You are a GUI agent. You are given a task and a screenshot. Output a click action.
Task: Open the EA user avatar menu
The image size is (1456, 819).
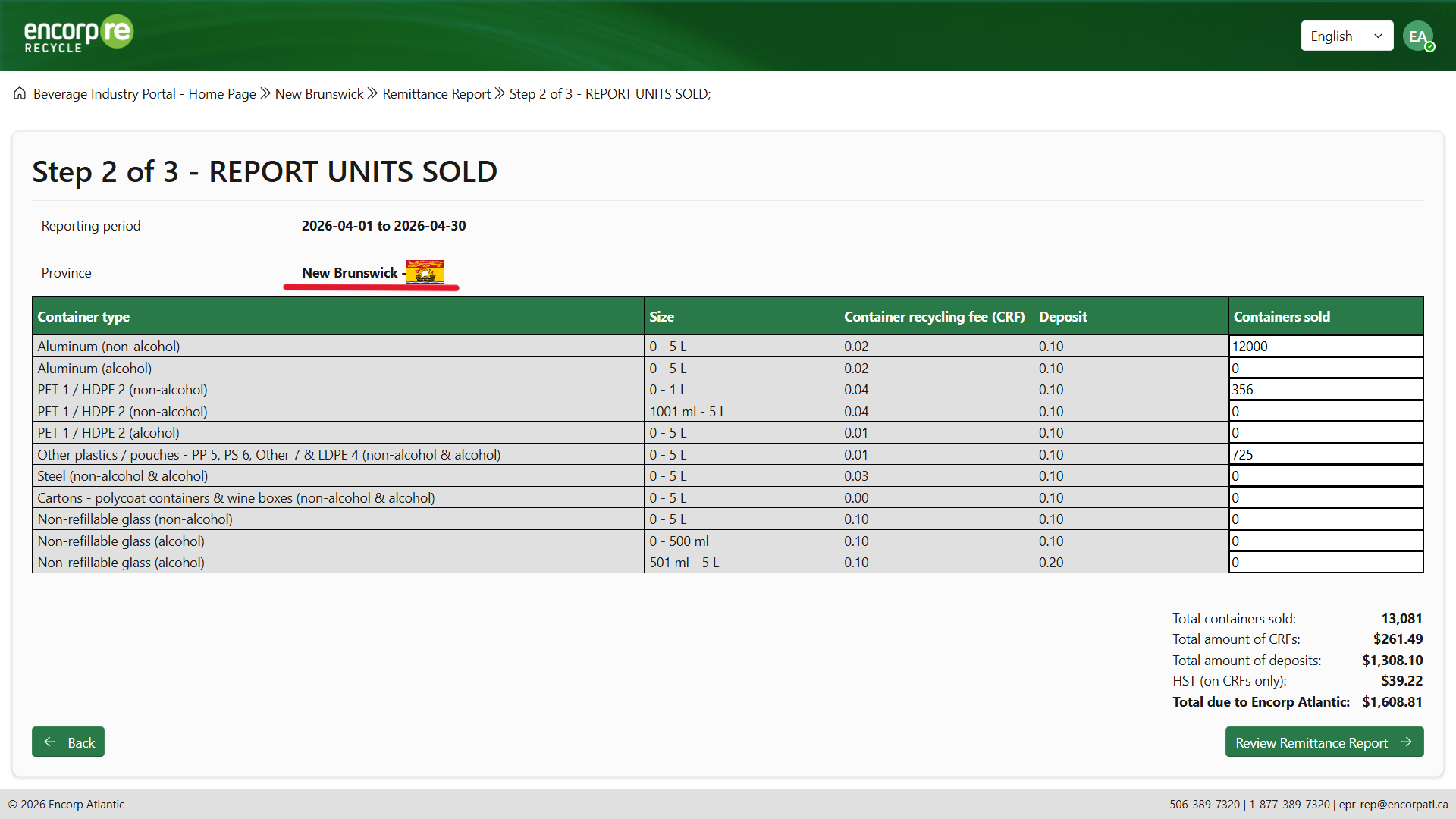[x=1417, y=36]
